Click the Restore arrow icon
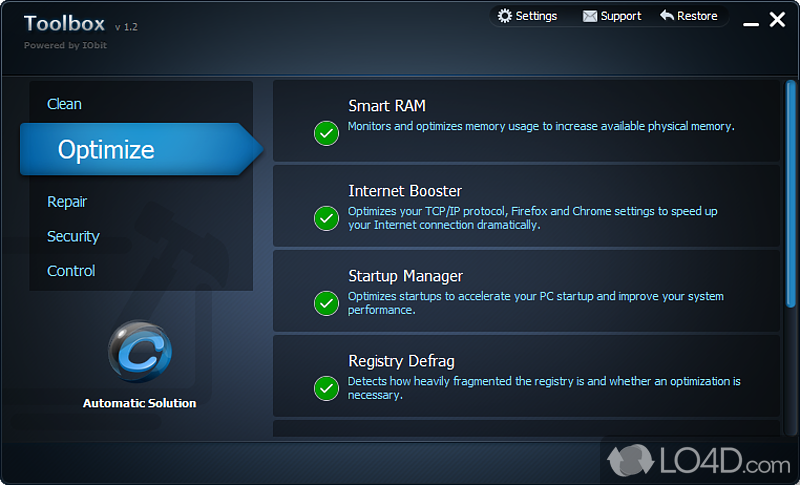Screen dimensions: 800x485 667,15
